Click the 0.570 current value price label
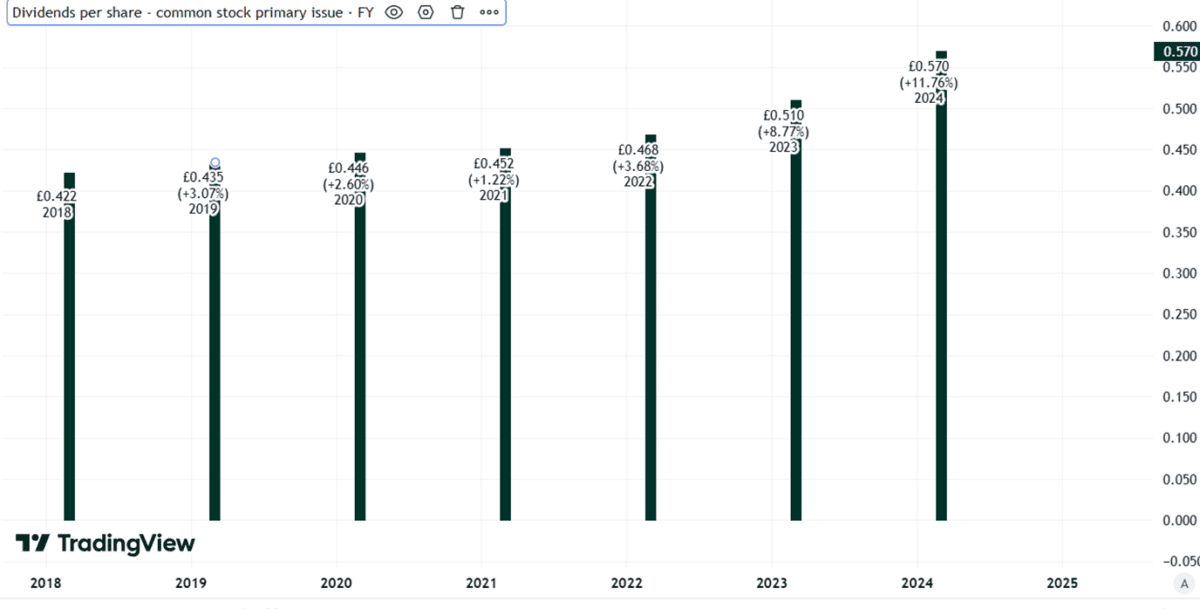Viewport: 1200px width, 609px height. point(1175,51)
